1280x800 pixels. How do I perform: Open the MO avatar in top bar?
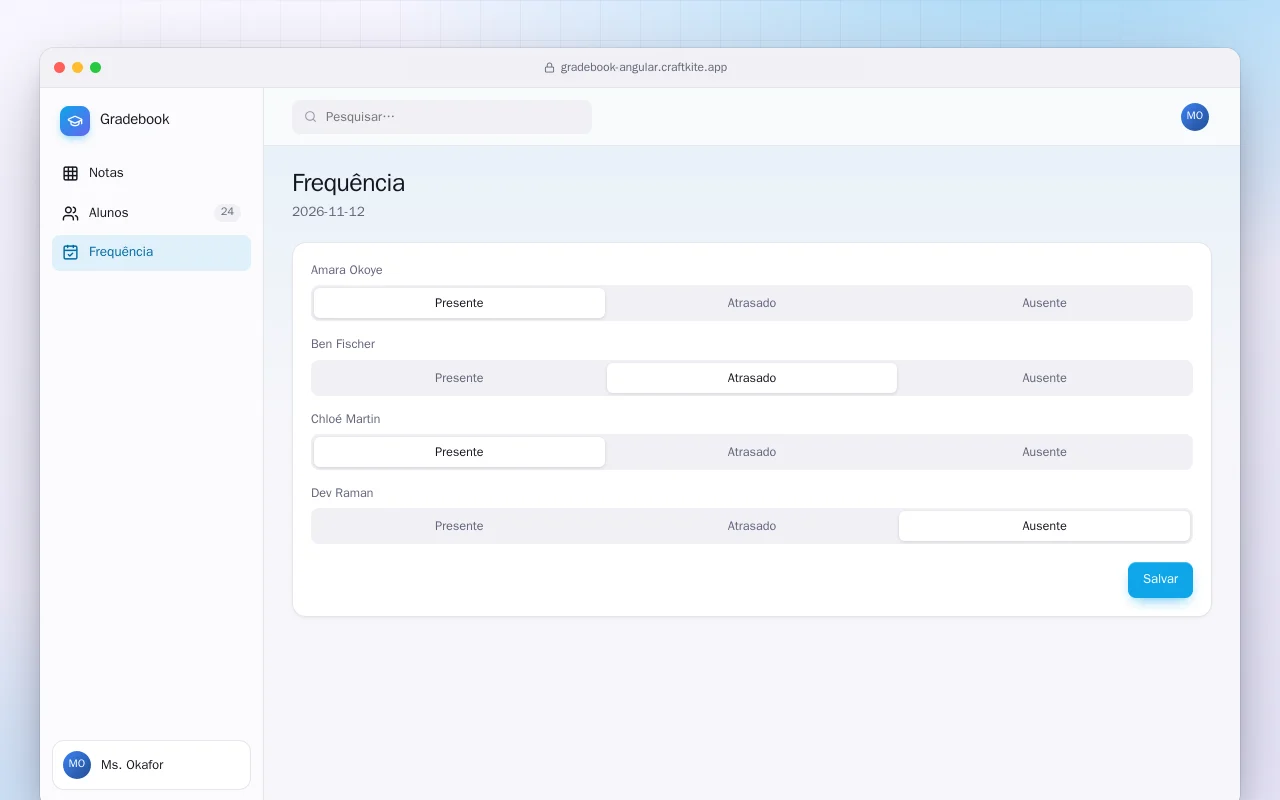(x=1195, y=117)
